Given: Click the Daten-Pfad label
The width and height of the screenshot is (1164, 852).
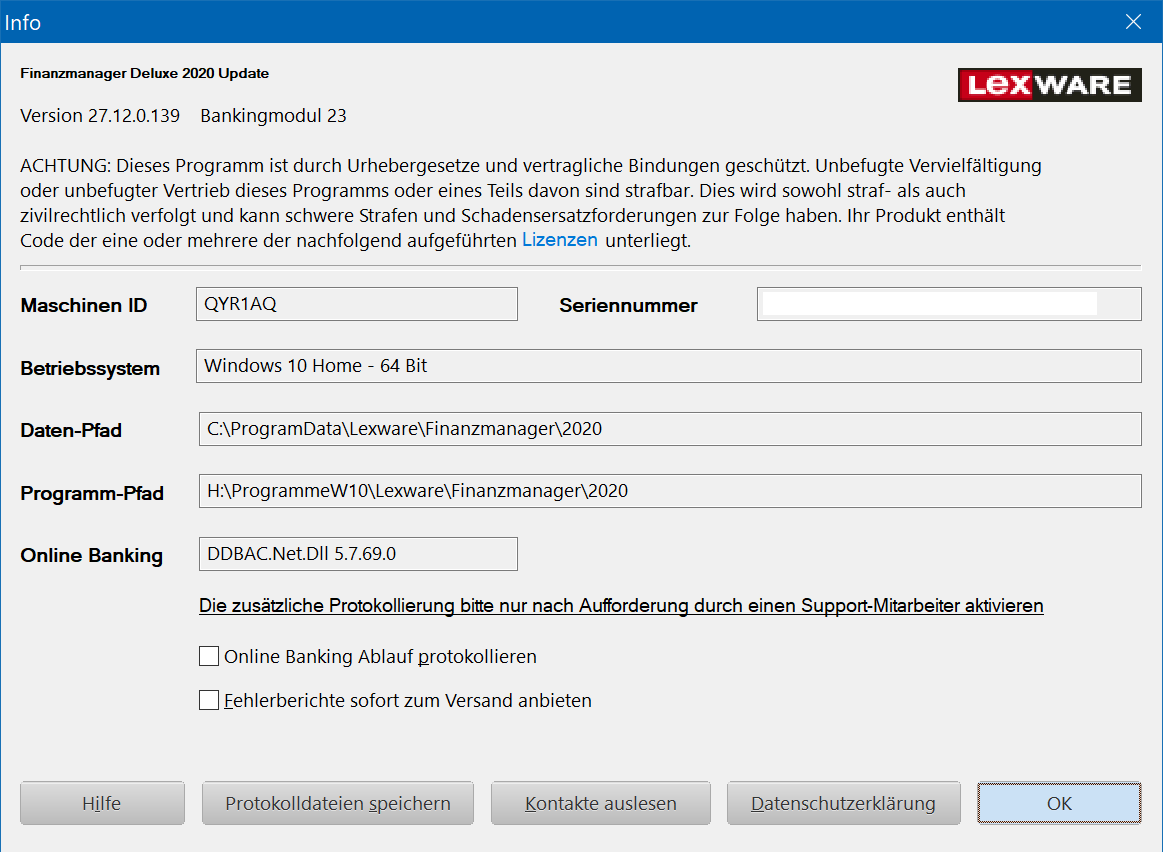Looking at the screenshot, I should tap(71, 430).
